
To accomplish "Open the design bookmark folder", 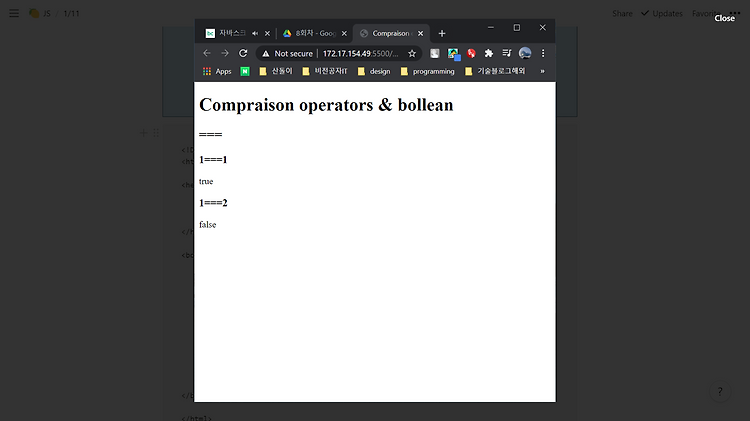I will pos(374,71).
